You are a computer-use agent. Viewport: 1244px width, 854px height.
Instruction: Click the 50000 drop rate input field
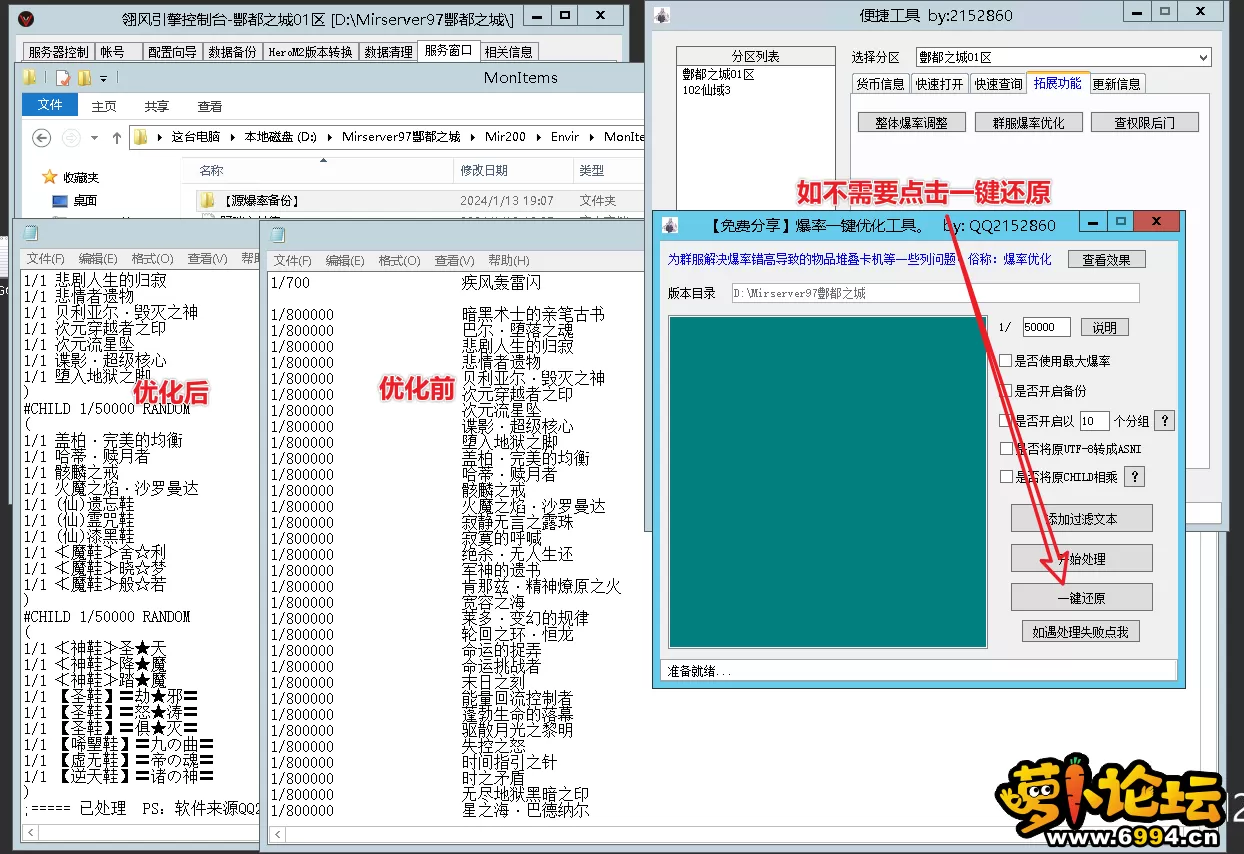[x=1046, y=327]
